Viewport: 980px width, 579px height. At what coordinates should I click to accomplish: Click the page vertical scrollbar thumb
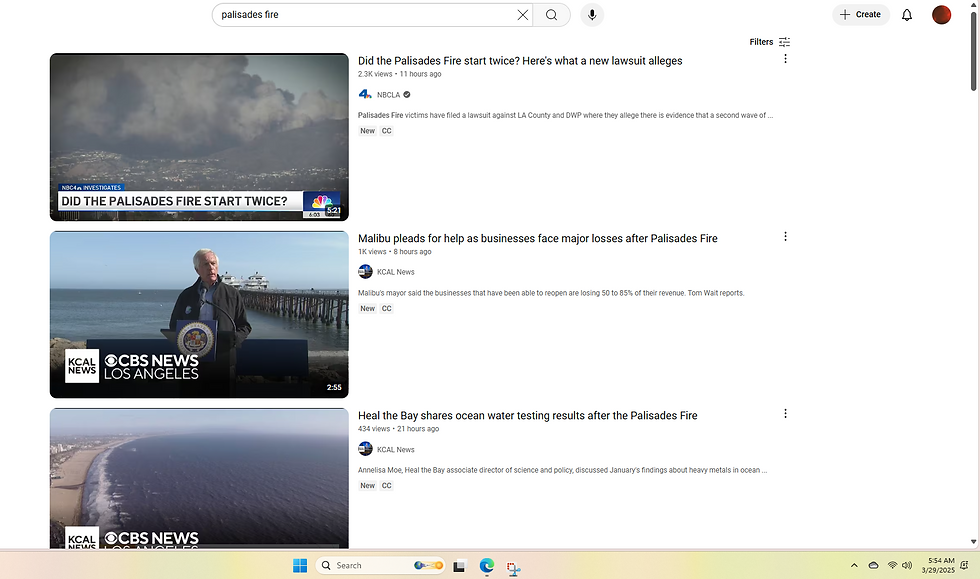click(x=973, y=51)
